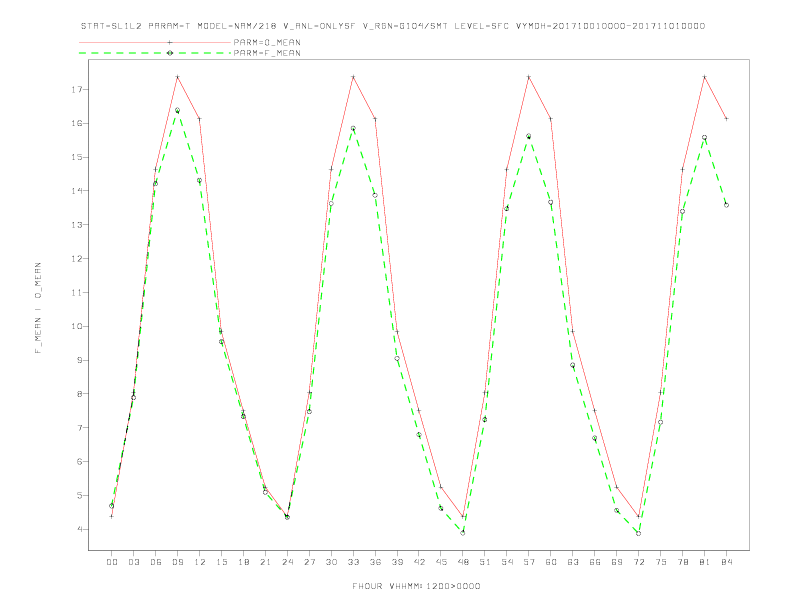This screenshot has height=612, width=792.
Task: Click y-axis tick label 13
Action: 77,225
